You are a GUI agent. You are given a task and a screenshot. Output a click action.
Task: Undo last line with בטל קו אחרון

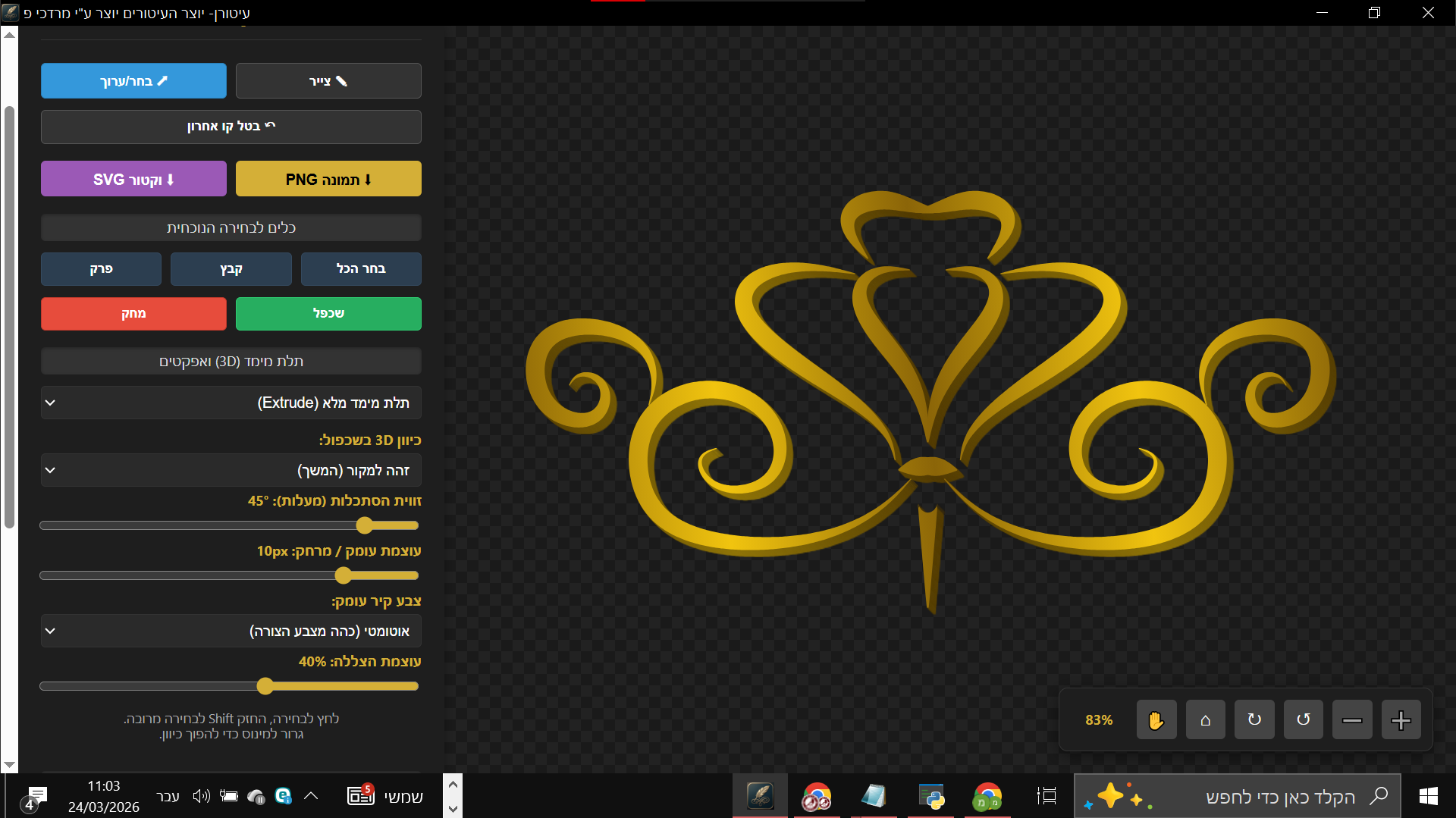(231, 127)
